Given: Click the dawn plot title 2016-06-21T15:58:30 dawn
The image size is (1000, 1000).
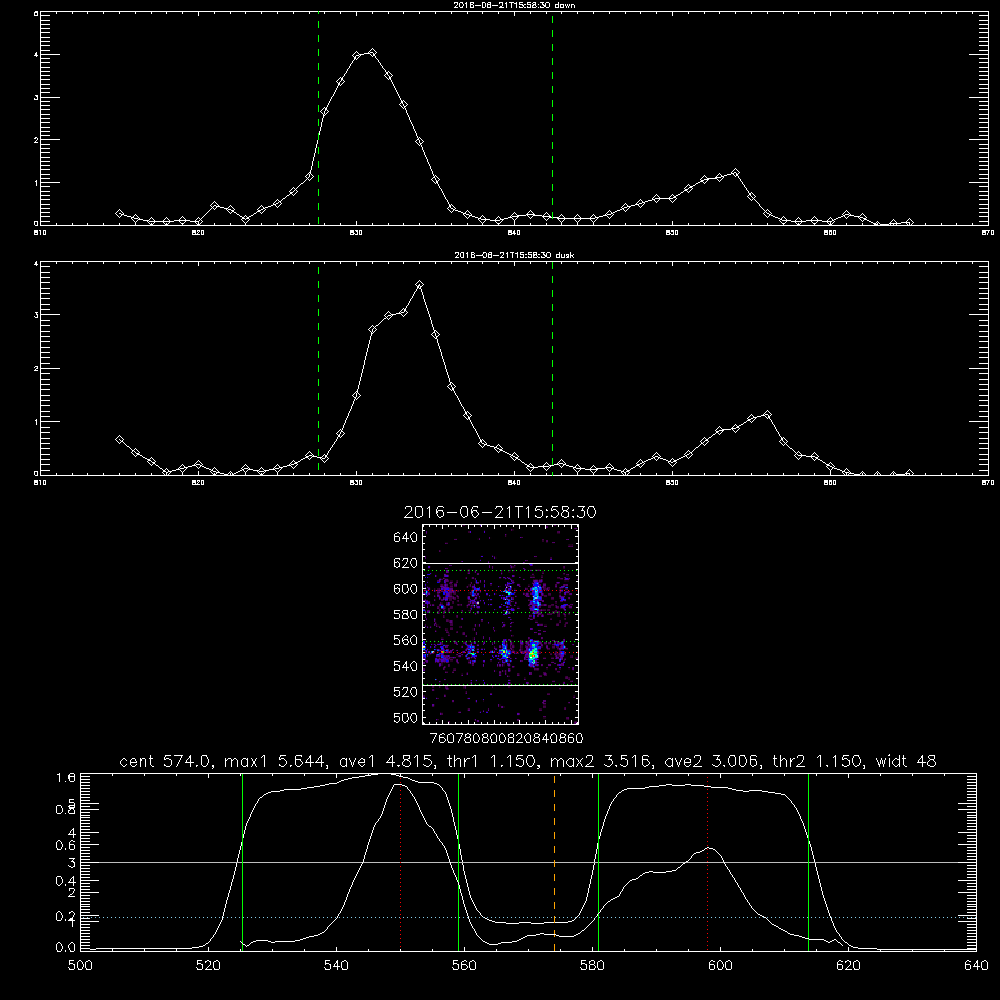Looking at the screenshot, I should click(514, 5).
